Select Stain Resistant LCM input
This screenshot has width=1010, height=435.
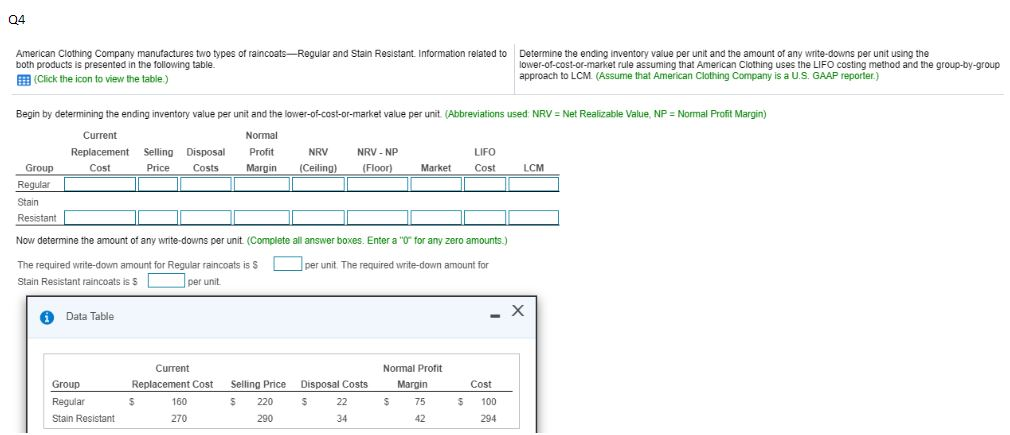[x=533, y=218]
